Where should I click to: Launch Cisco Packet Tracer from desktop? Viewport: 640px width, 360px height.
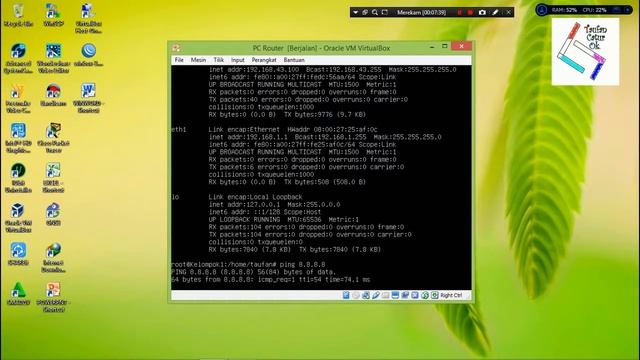[x=53, y=138]
